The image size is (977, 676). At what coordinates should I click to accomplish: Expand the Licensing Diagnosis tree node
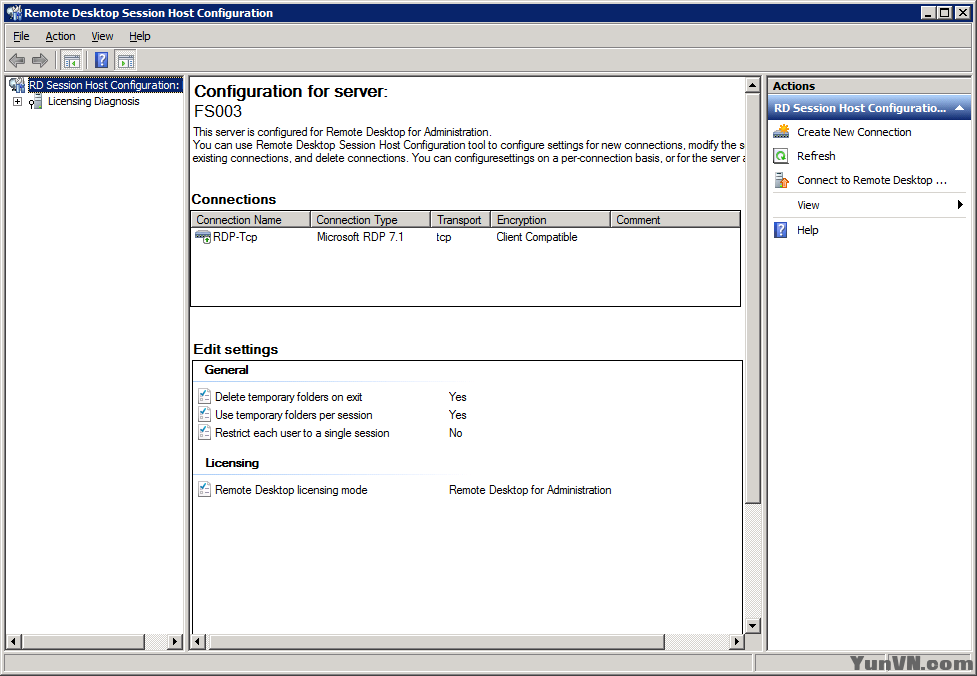coord(17,102)
